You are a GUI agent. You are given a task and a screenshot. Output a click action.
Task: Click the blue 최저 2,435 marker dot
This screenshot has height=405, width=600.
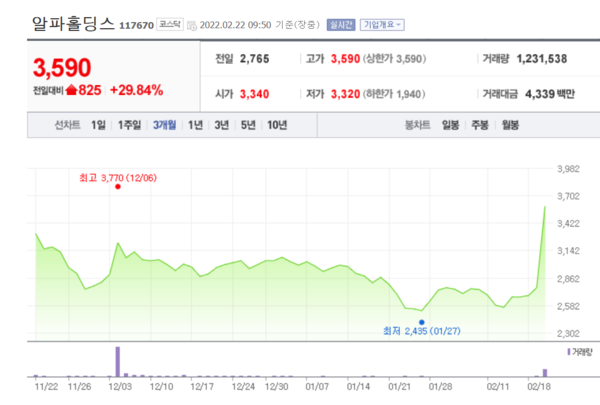point(422,322)
